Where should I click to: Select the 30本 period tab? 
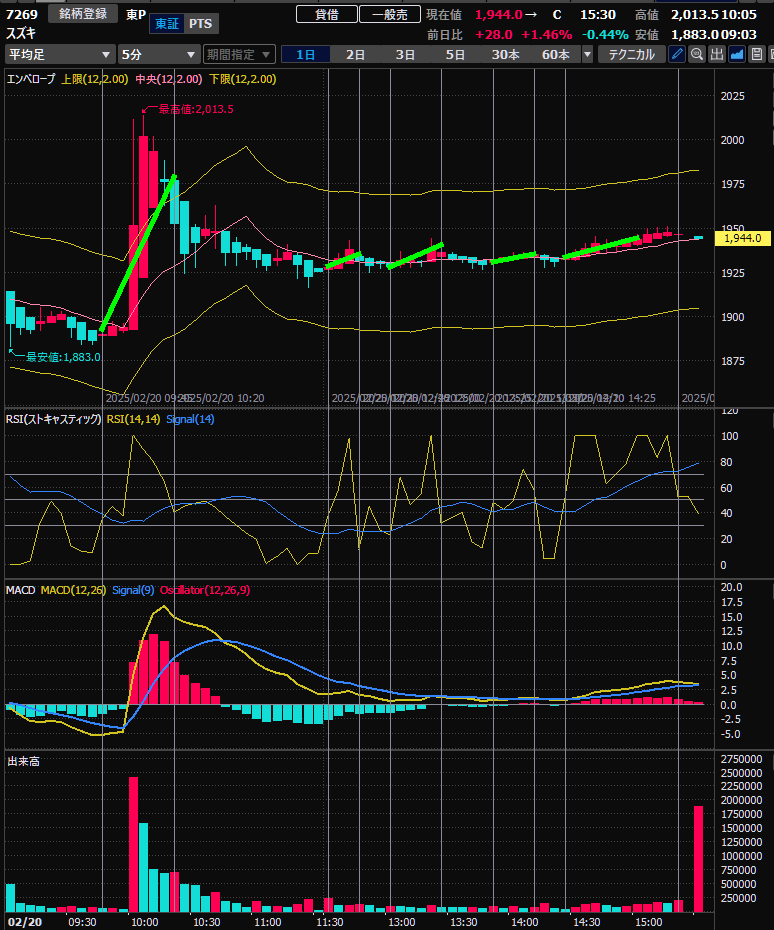pyautogui.click(x=505, y=54)
